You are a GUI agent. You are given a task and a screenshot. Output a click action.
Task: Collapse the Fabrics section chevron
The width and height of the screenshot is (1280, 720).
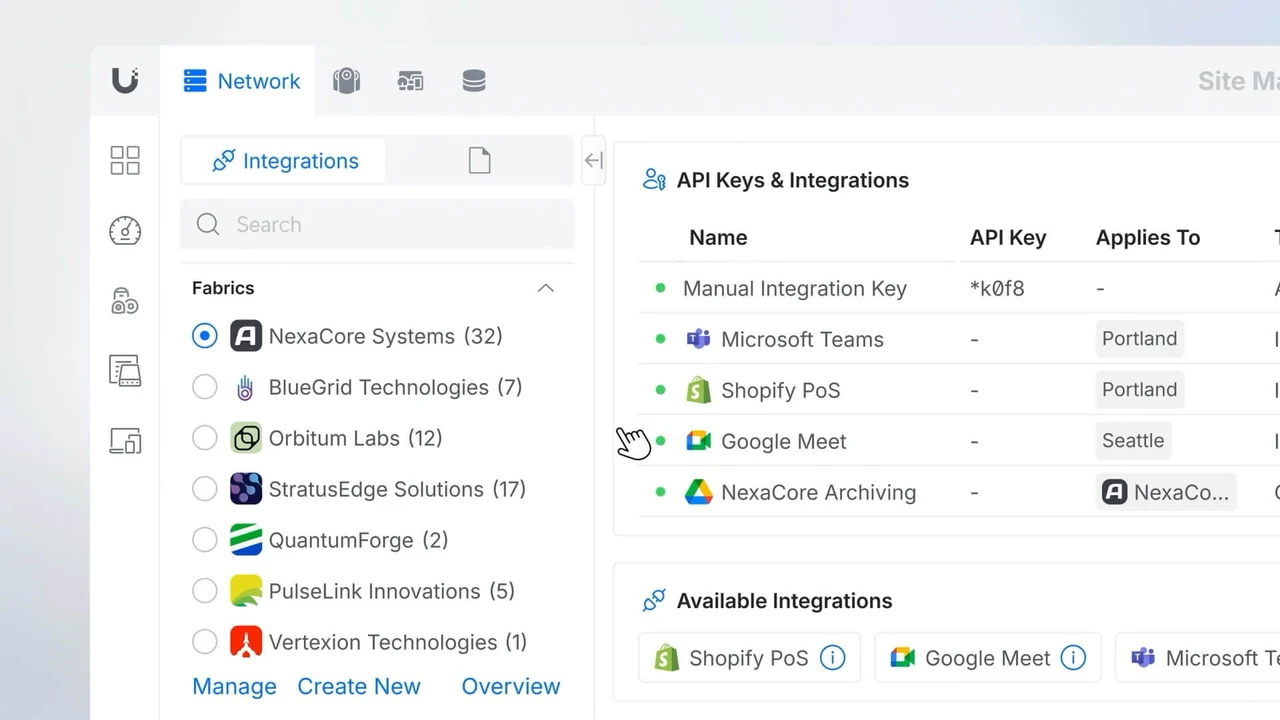545,288
